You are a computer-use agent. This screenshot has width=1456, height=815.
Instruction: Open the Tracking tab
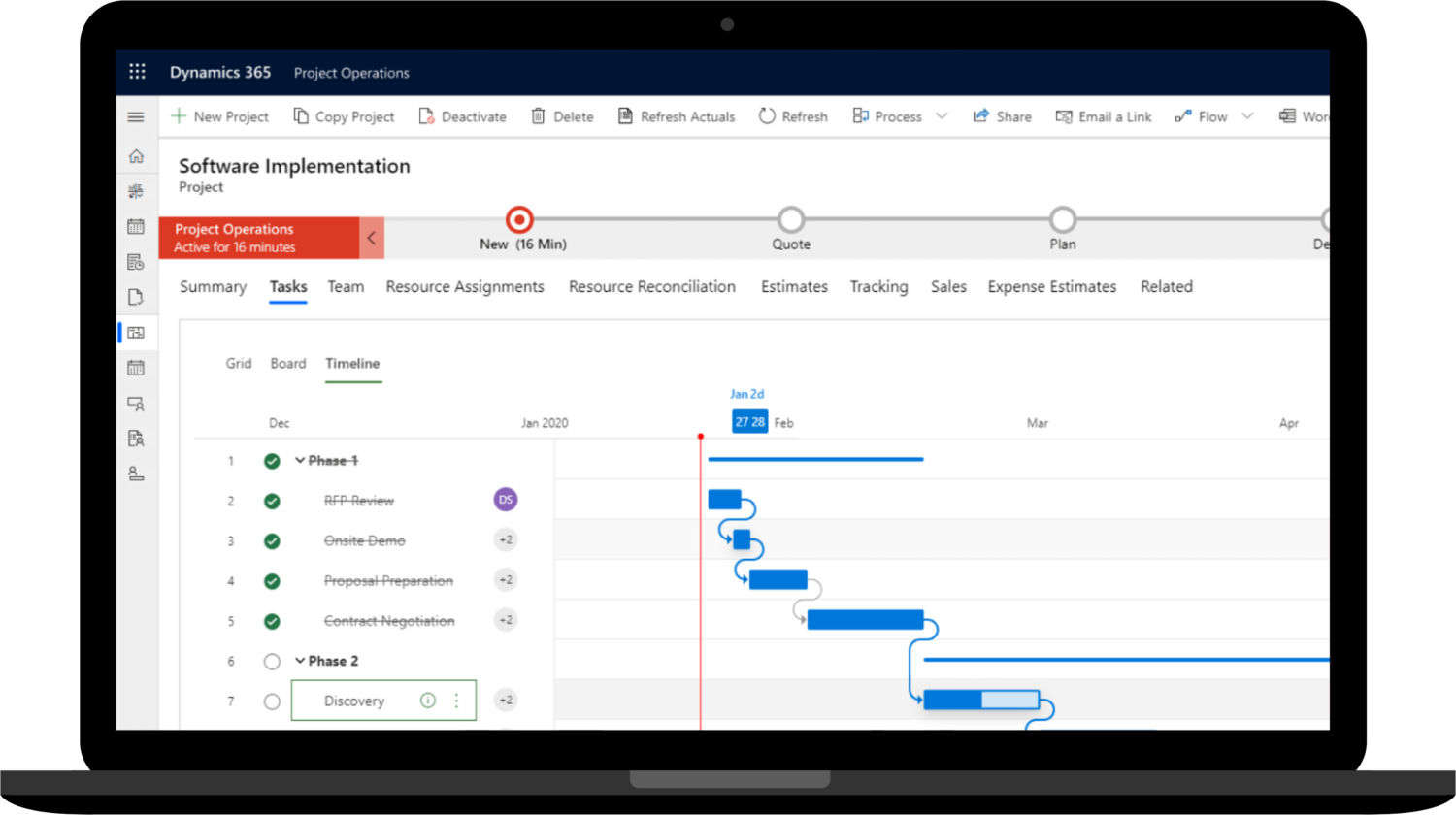[x=879, y=286]
